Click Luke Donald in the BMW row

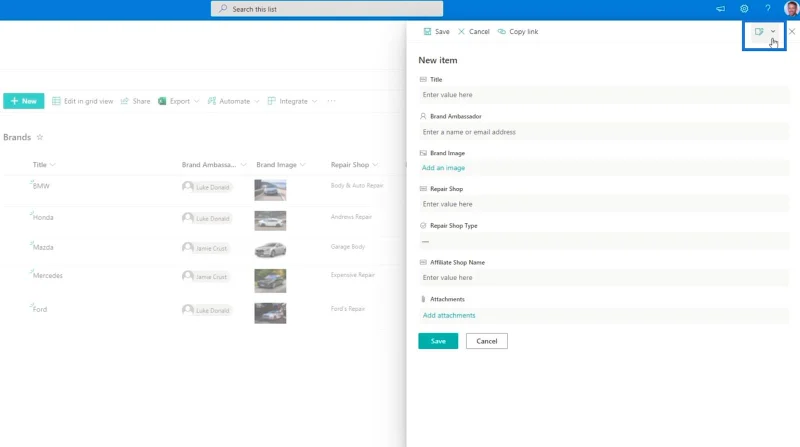pyautogui.click(x=207, y=187)
